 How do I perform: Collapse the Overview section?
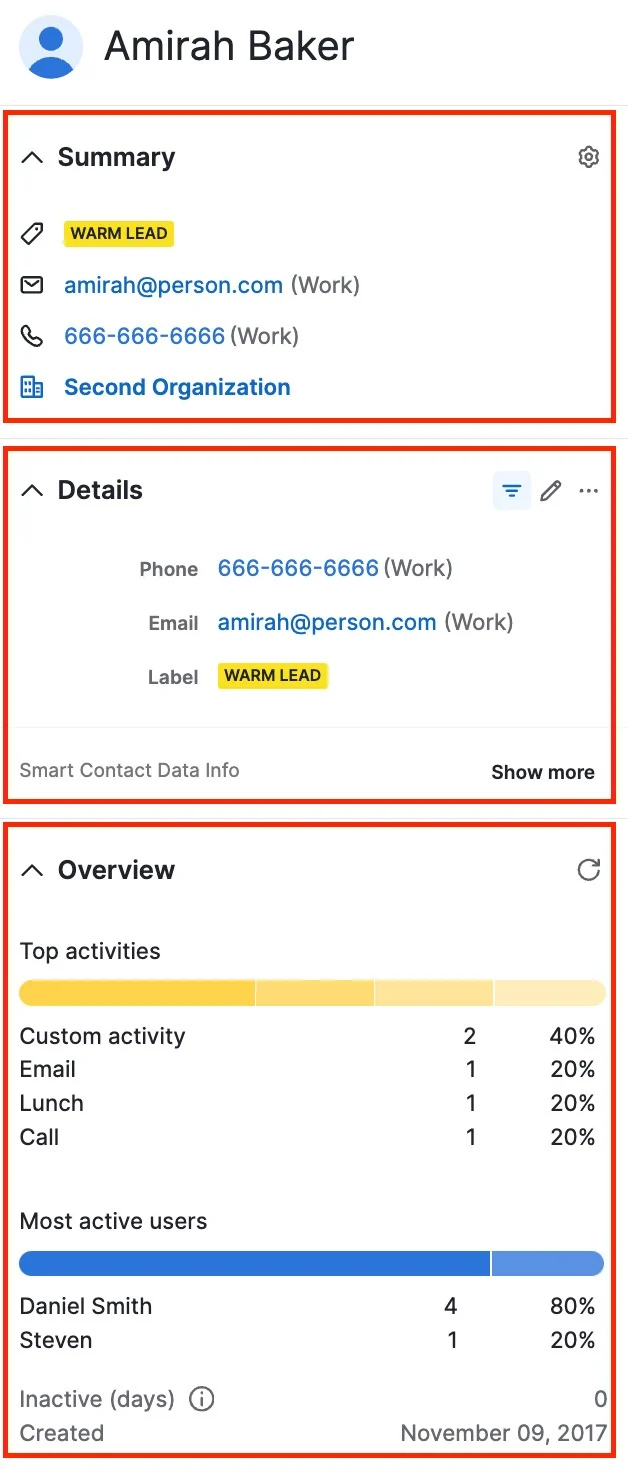[32, 870]
